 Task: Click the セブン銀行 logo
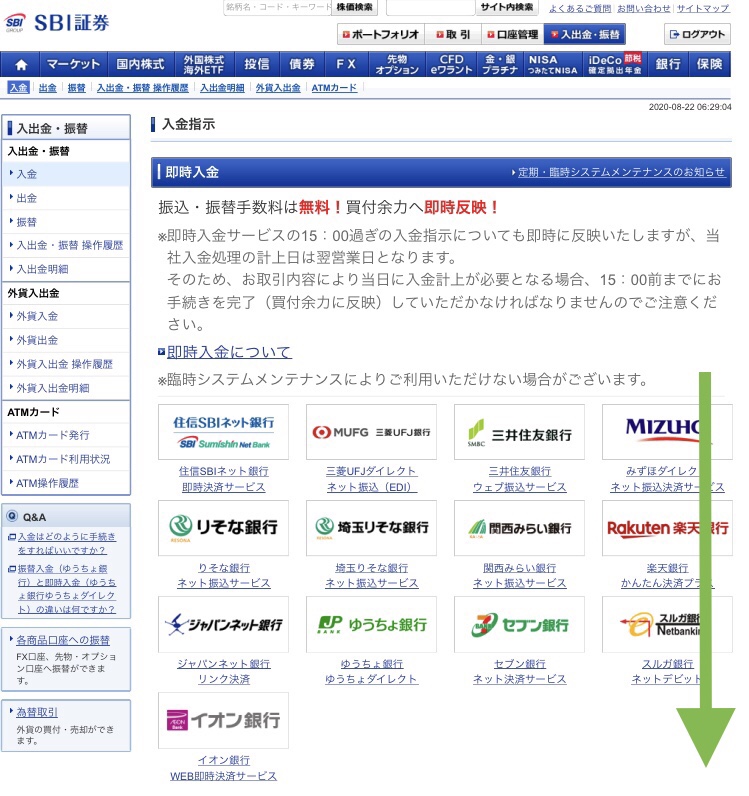coord(519,624)
